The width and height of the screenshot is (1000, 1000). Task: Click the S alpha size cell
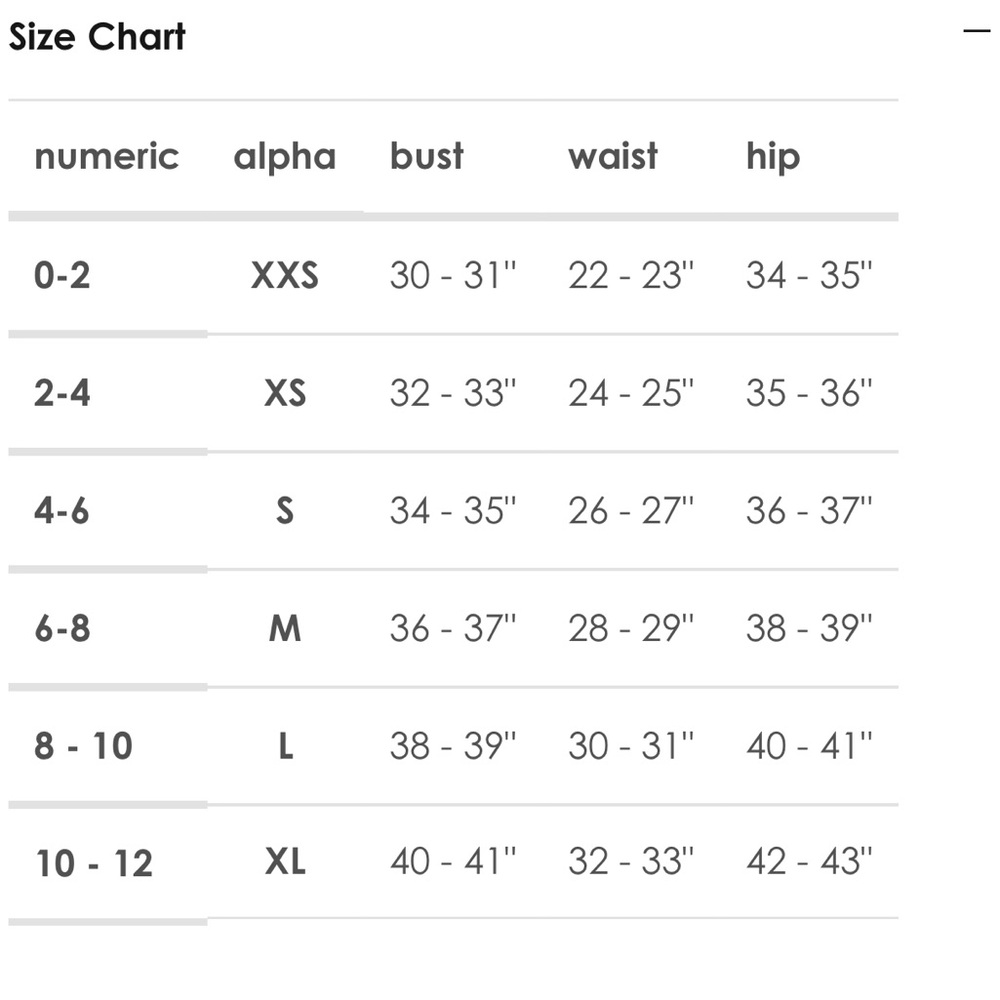[x=285, y=511]
